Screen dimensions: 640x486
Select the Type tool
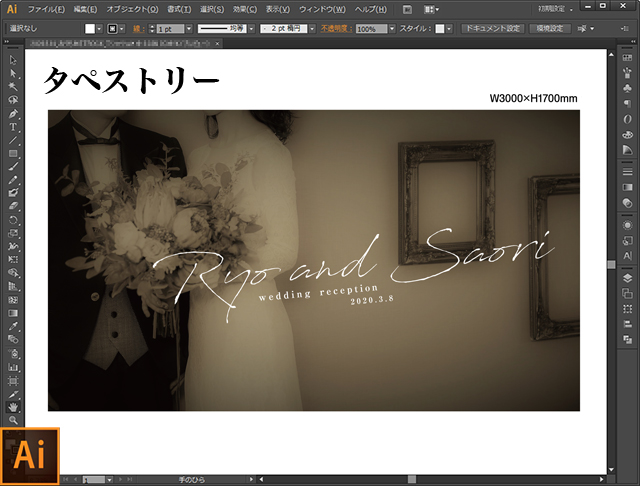[x=13, y=127]
